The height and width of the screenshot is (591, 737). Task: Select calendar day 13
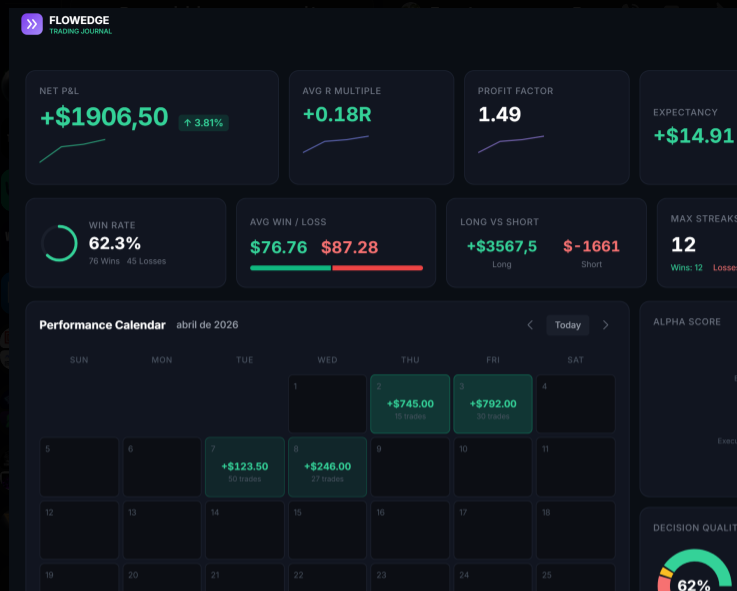(162, 530)
